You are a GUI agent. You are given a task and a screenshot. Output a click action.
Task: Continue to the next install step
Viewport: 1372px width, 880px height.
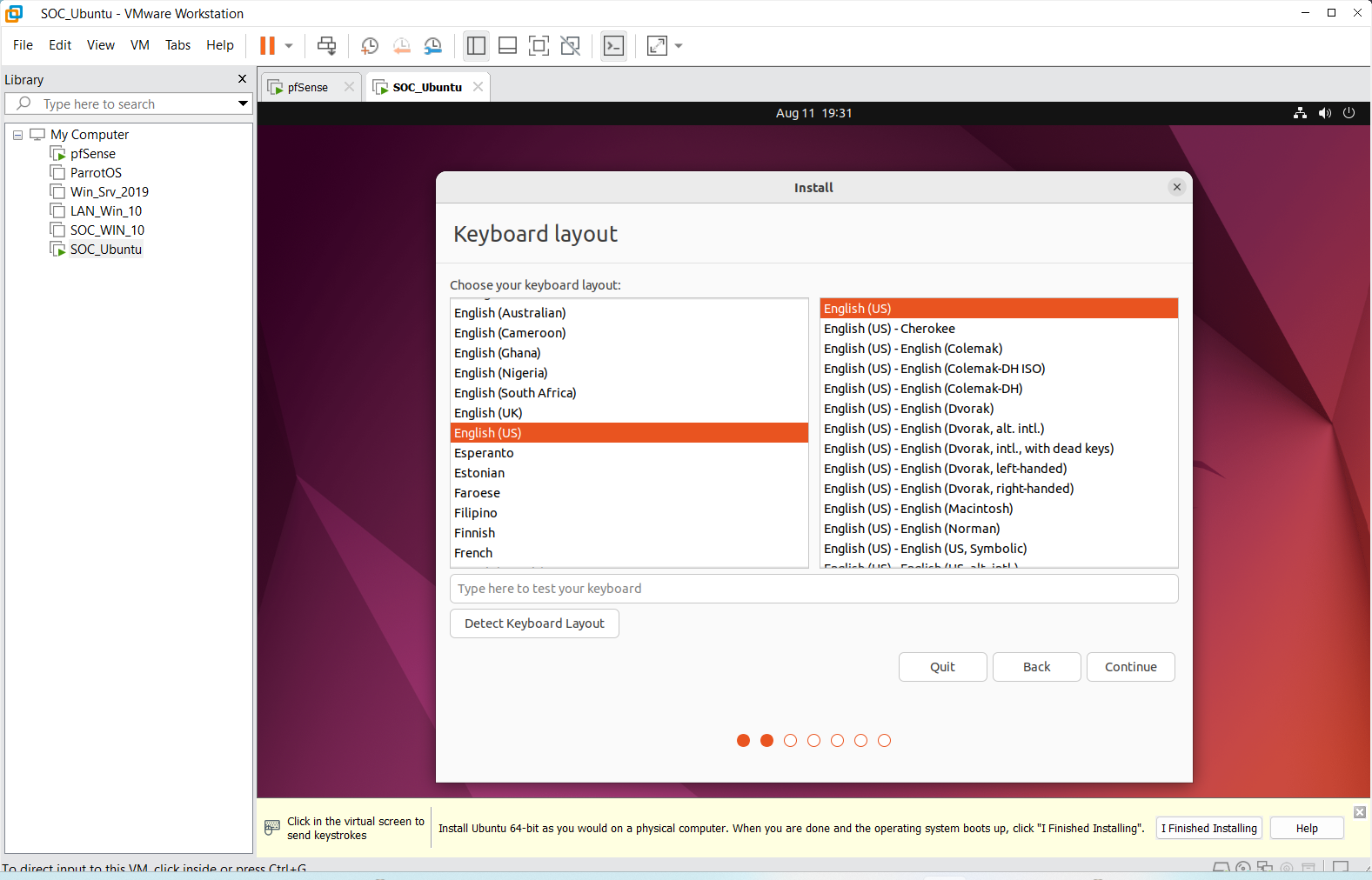1130,667
